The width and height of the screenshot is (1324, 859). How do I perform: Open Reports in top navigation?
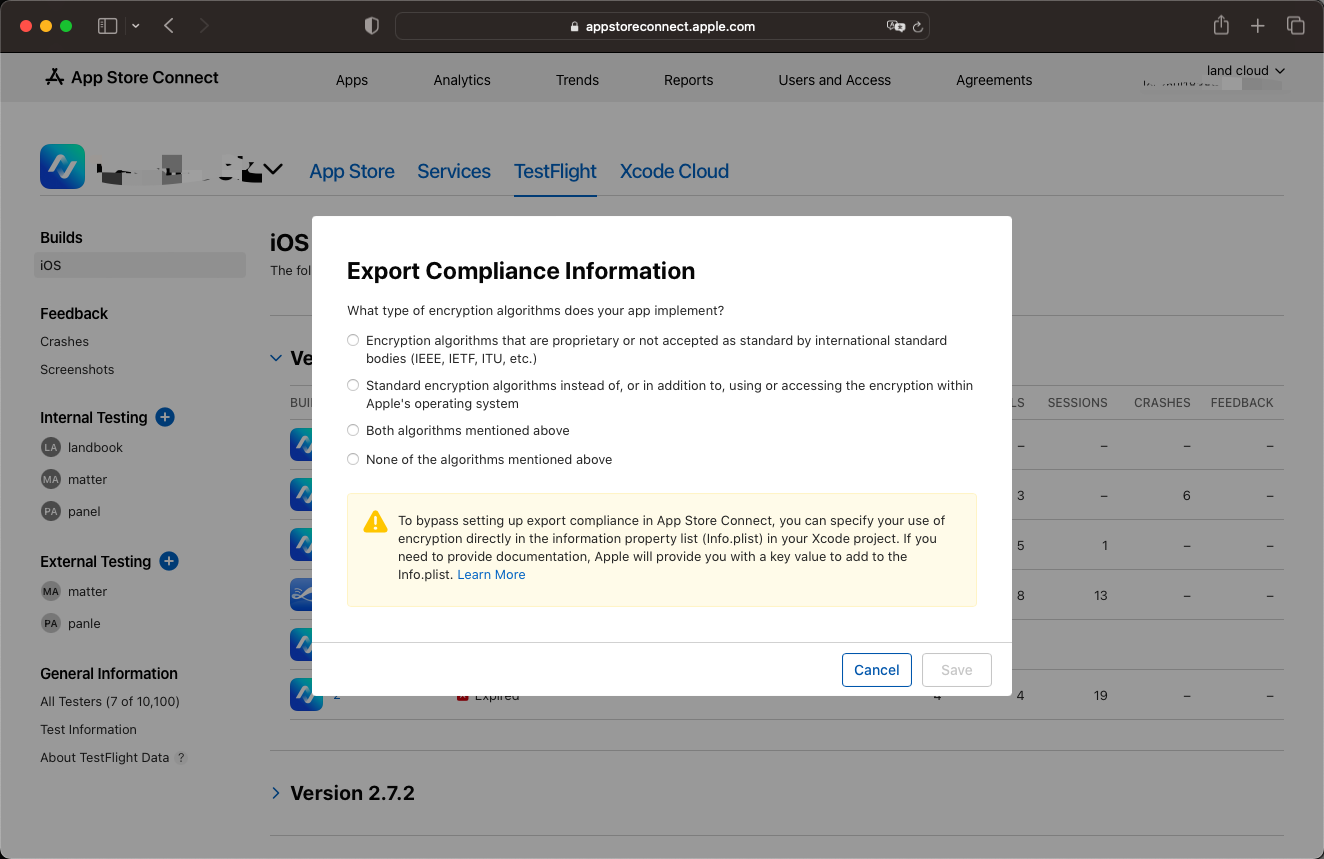click(x=689, y=80)
